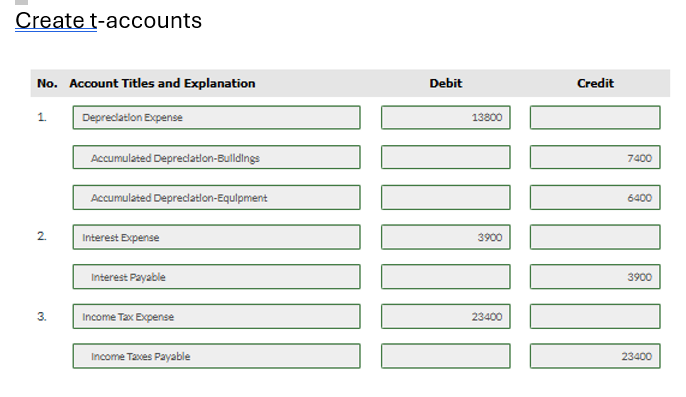The image size is (686, 397).
Task: Click entry number '2.' label
Action: pos(42,236)
